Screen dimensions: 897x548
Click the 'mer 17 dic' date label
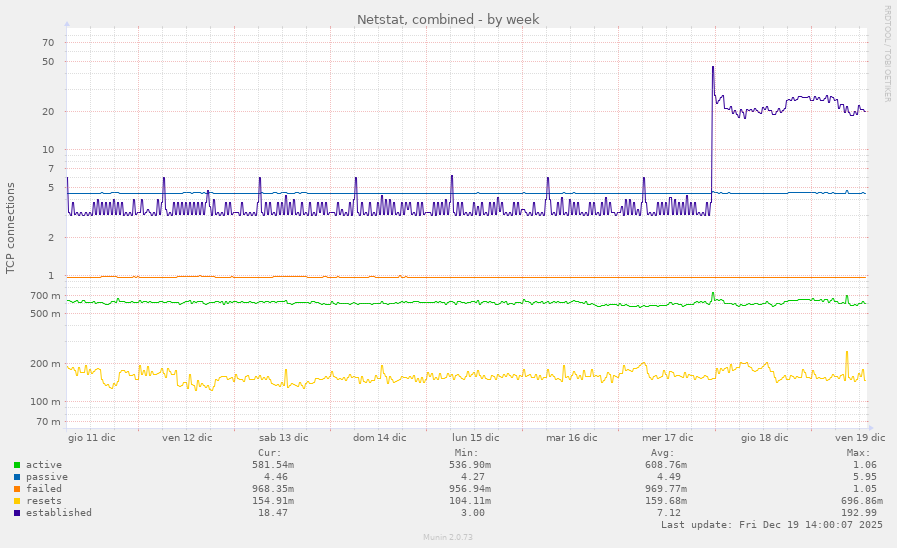tap(668, 438)
